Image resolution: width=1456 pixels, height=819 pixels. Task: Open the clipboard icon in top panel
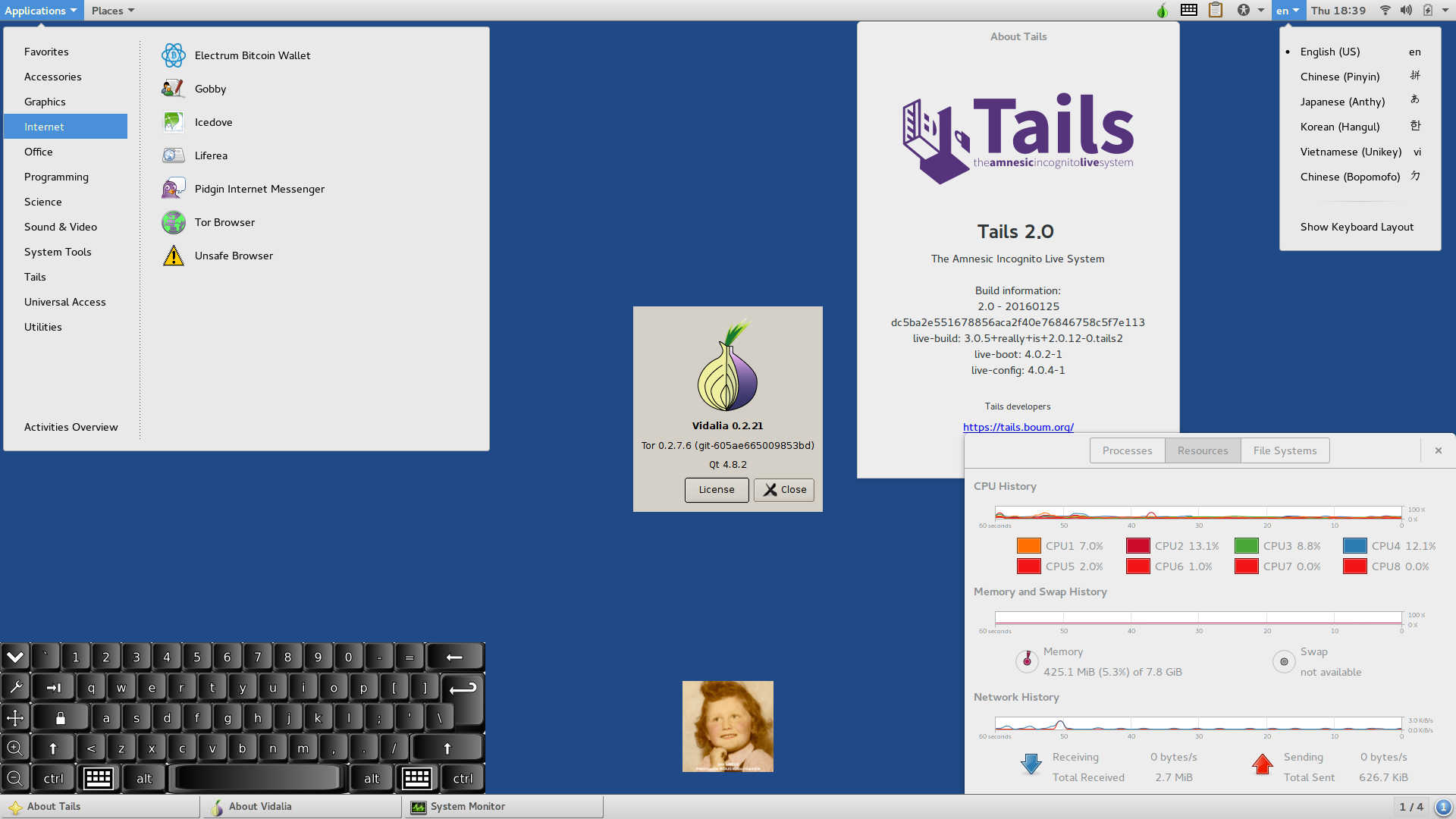(1216, 11)
